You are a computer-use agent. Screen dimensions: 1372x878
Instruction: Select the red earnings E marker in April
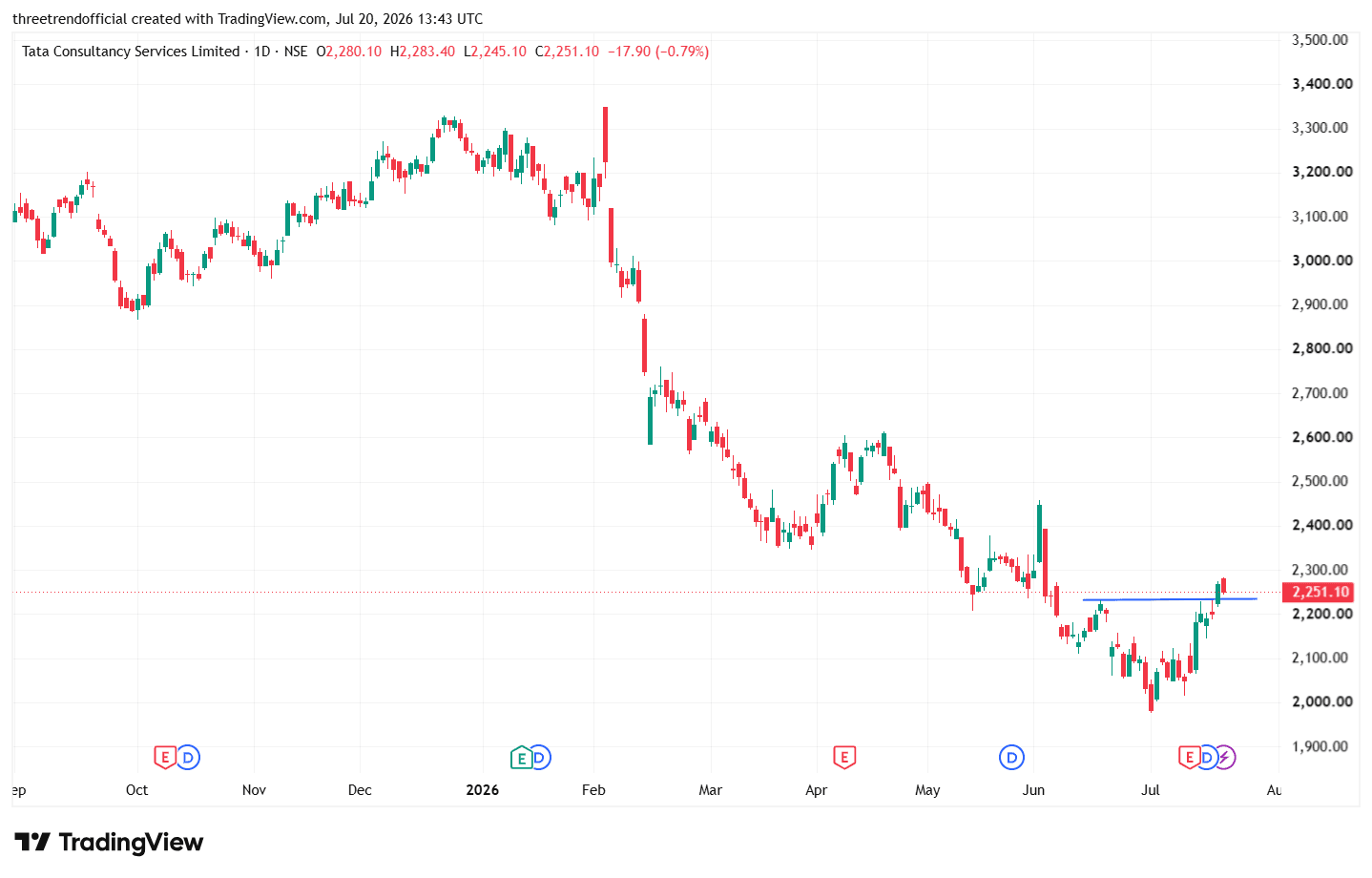coord(843,758)
